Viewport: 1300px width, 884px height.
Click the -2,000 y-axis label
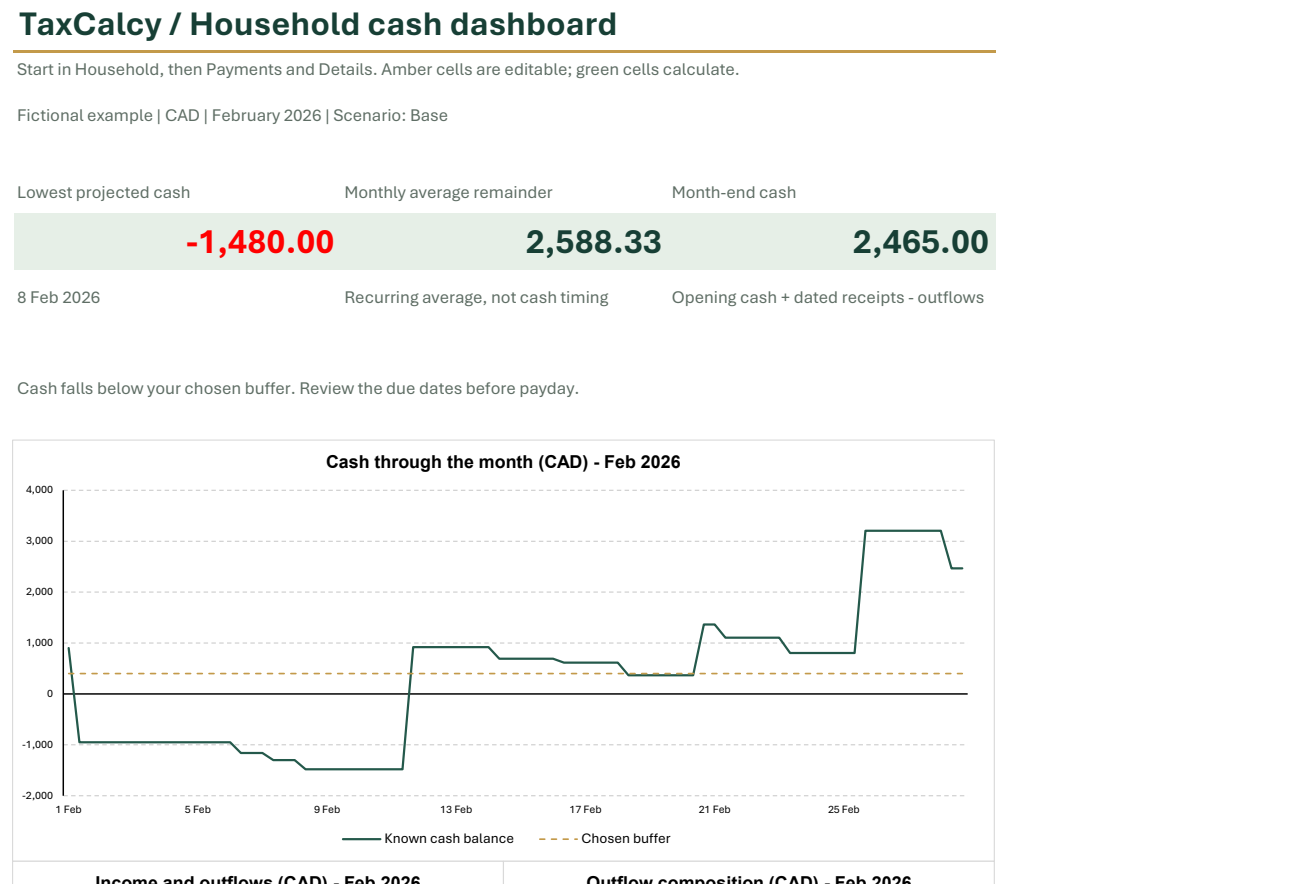coord(38,796)
